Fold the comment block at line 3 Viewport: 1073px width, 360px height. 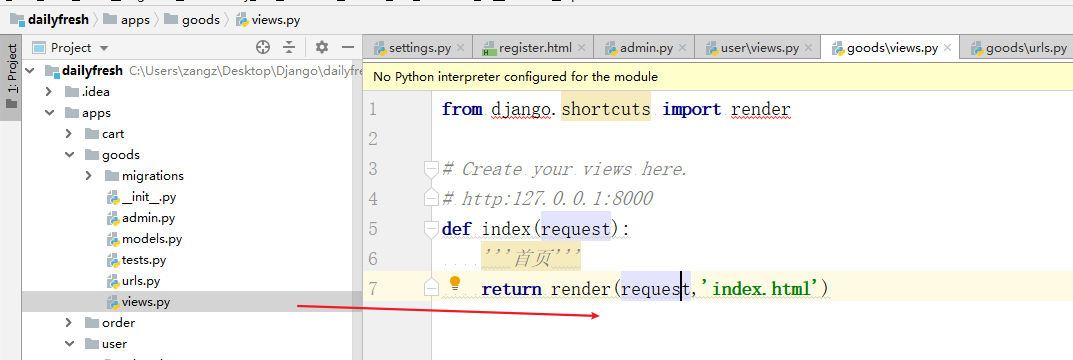(430, 168)
